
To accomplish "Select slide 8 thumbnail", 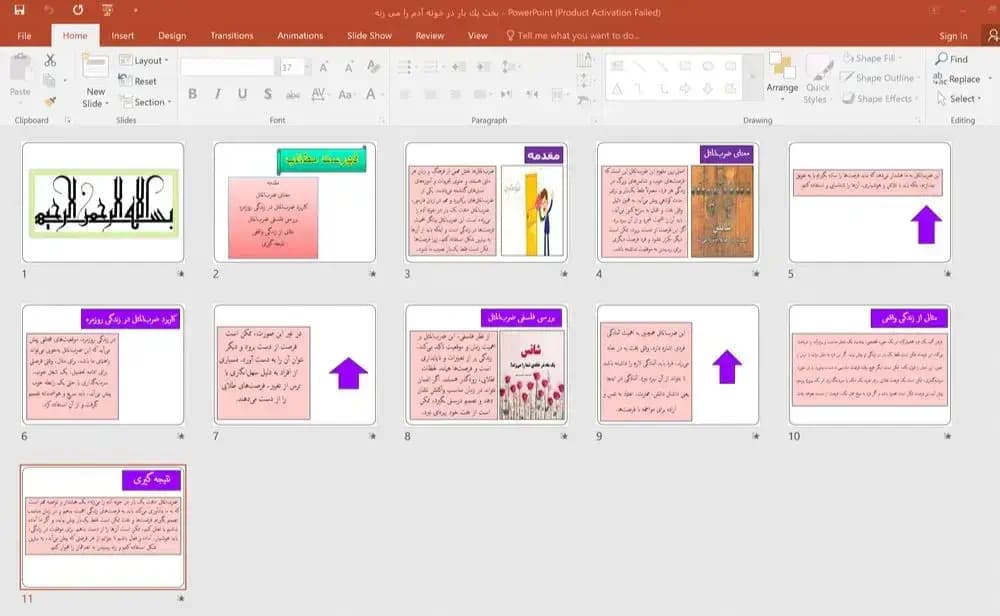I will click(x=486, y=365).
